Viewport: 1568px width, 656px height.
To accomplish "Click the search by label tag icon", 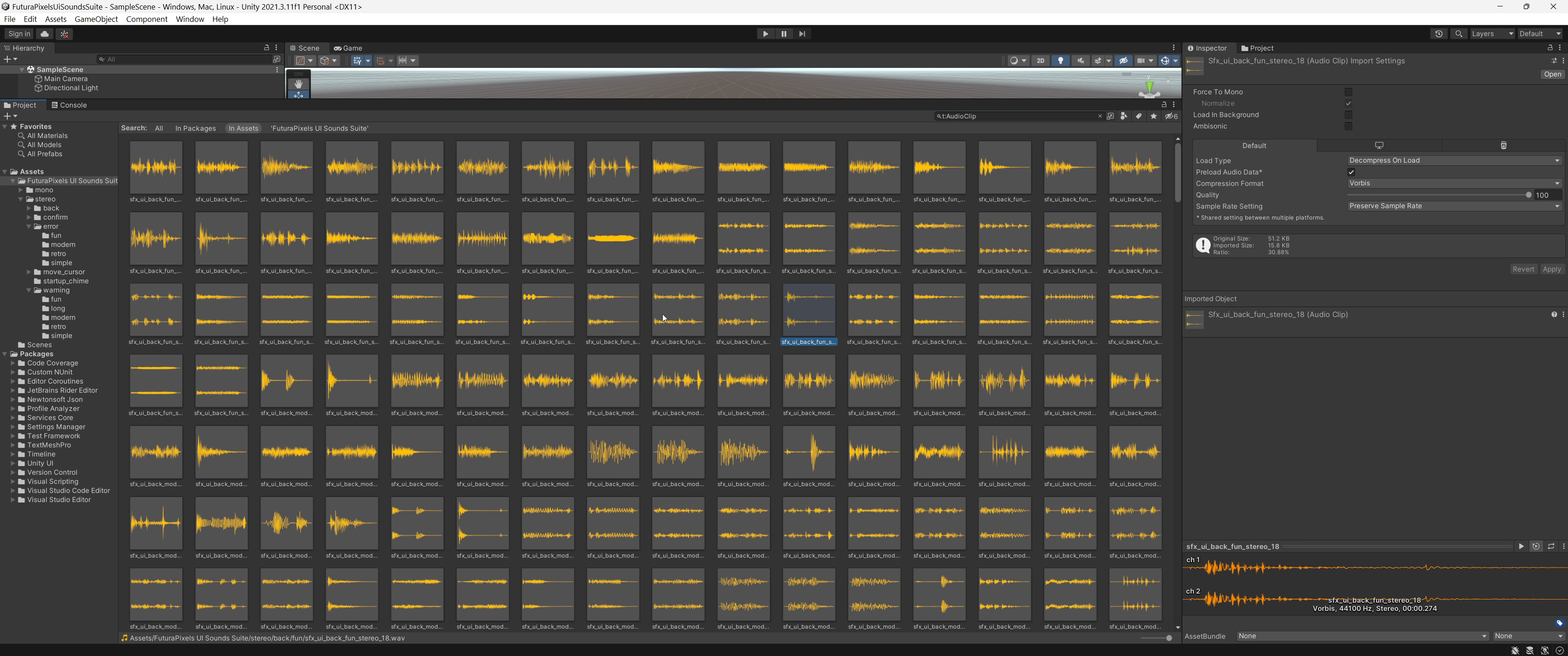I will [1138, 116].
